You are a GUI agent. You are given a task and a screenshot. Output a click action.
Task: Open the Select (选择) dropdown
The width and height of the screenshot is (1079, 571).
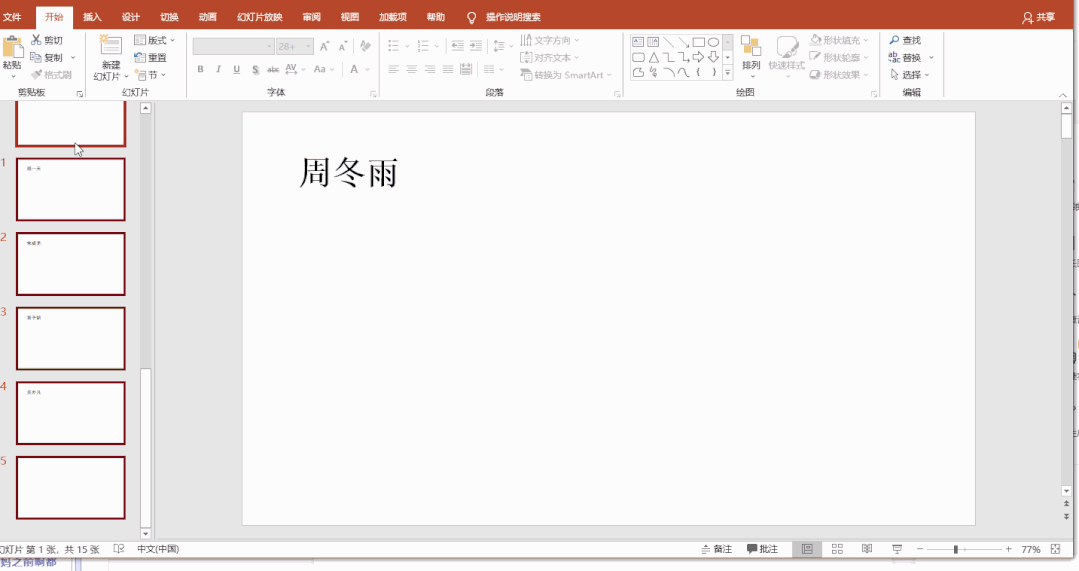click(910, 75)
